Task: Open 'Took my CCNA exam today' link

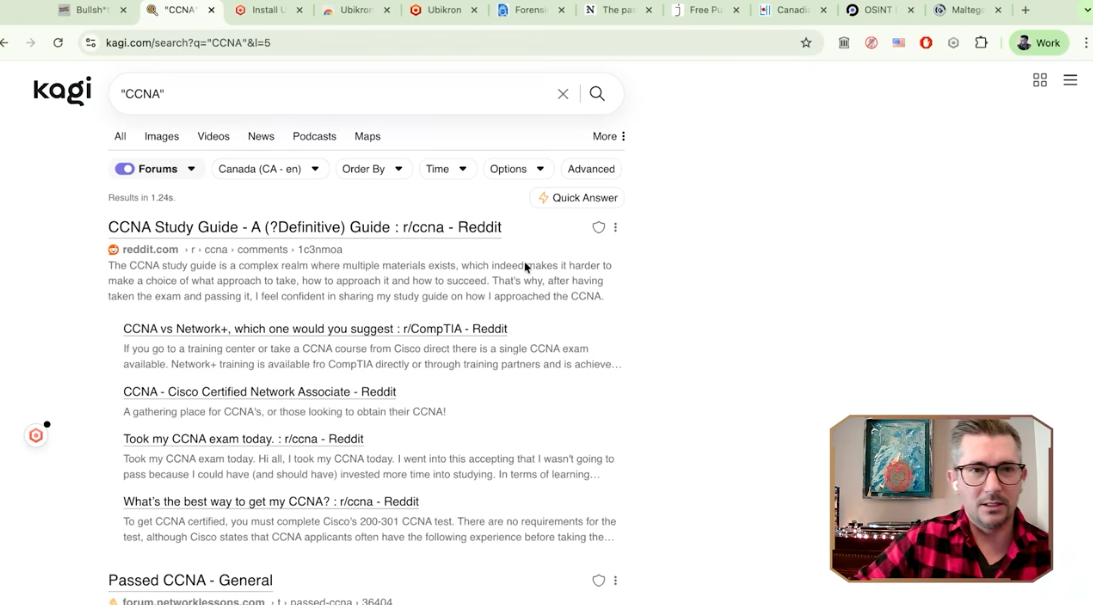Action: click(x=243, y=439)
